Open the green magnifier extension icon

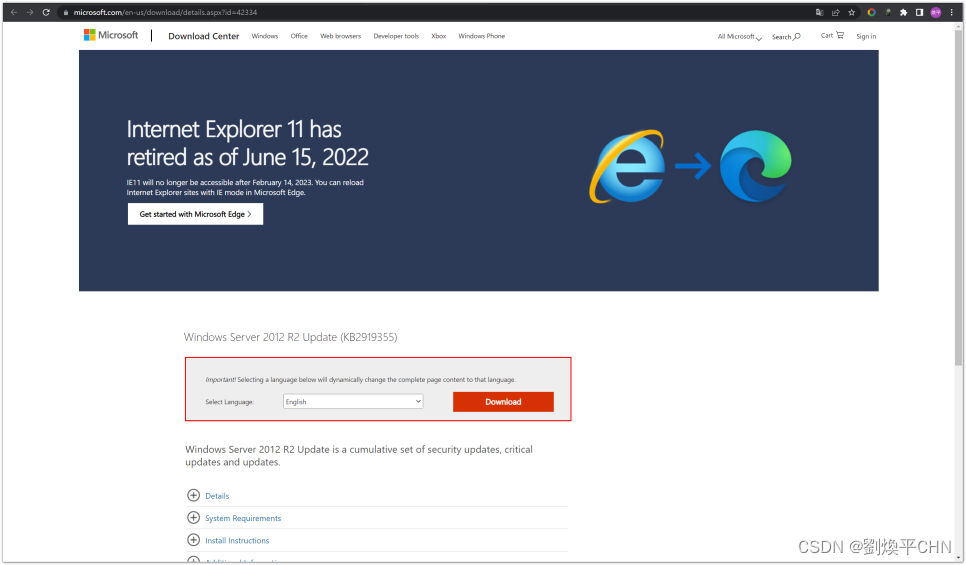tap(888, 12)
